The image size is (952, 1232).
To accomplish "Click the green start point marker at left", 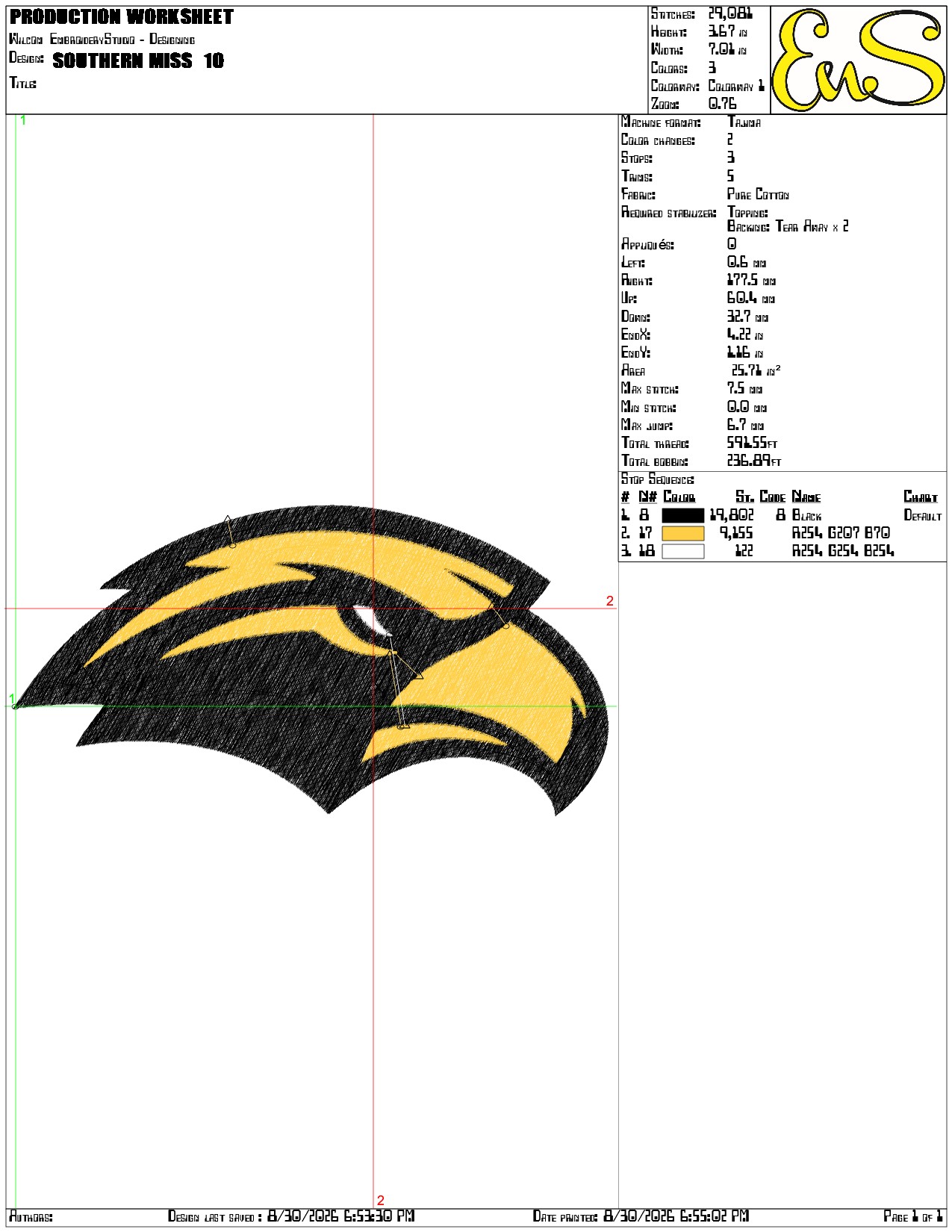I will (x=14, y=706).
